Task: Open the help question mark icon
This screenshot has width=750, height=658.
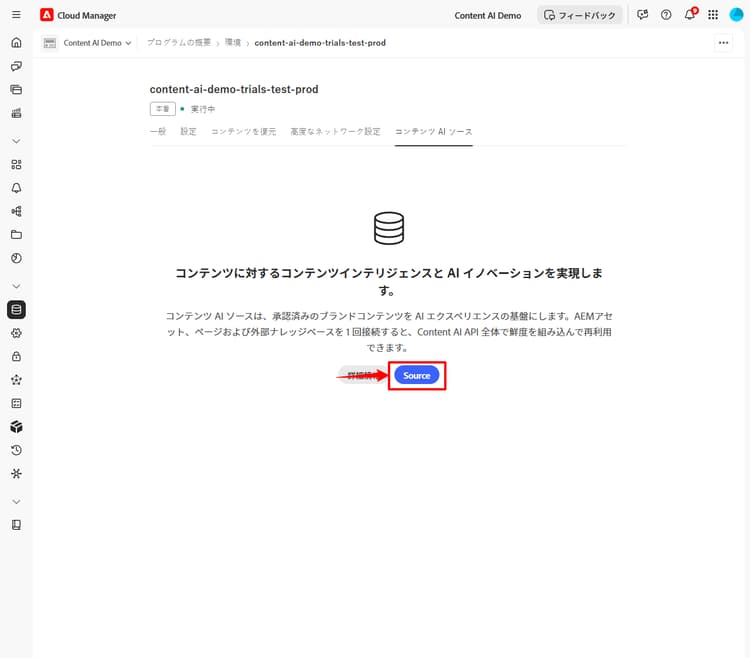Action: click(x=666, y=15)
